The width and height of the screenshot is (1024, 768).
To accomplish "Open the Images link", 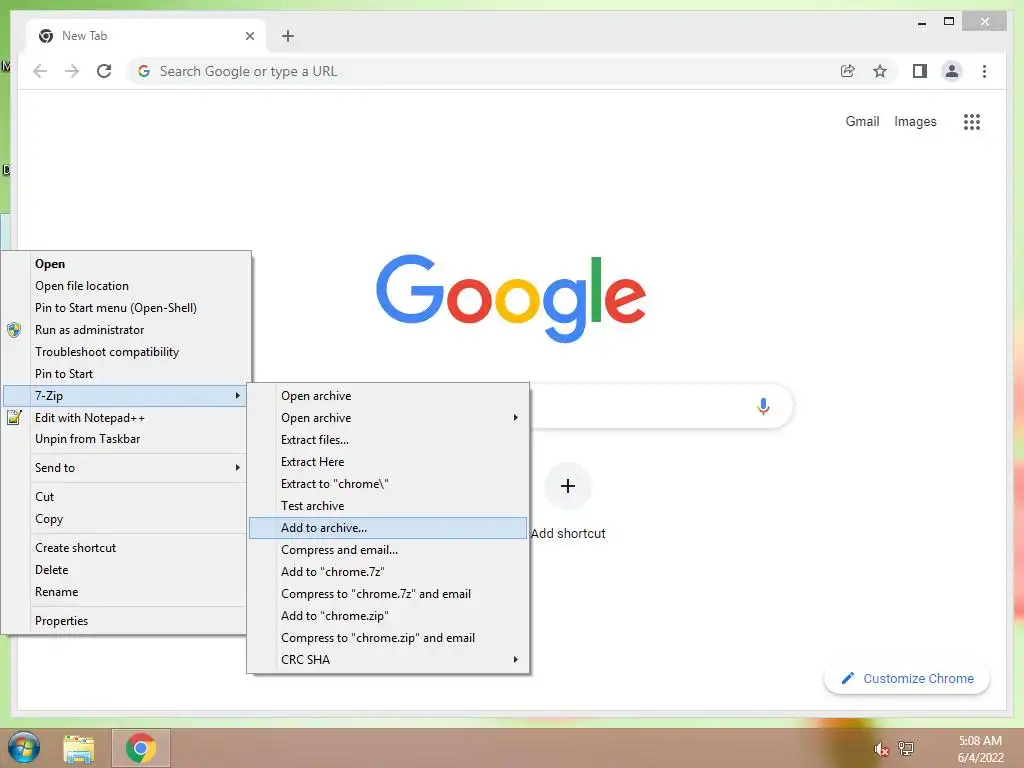I will pyautogui.click(x=915, y=121).
